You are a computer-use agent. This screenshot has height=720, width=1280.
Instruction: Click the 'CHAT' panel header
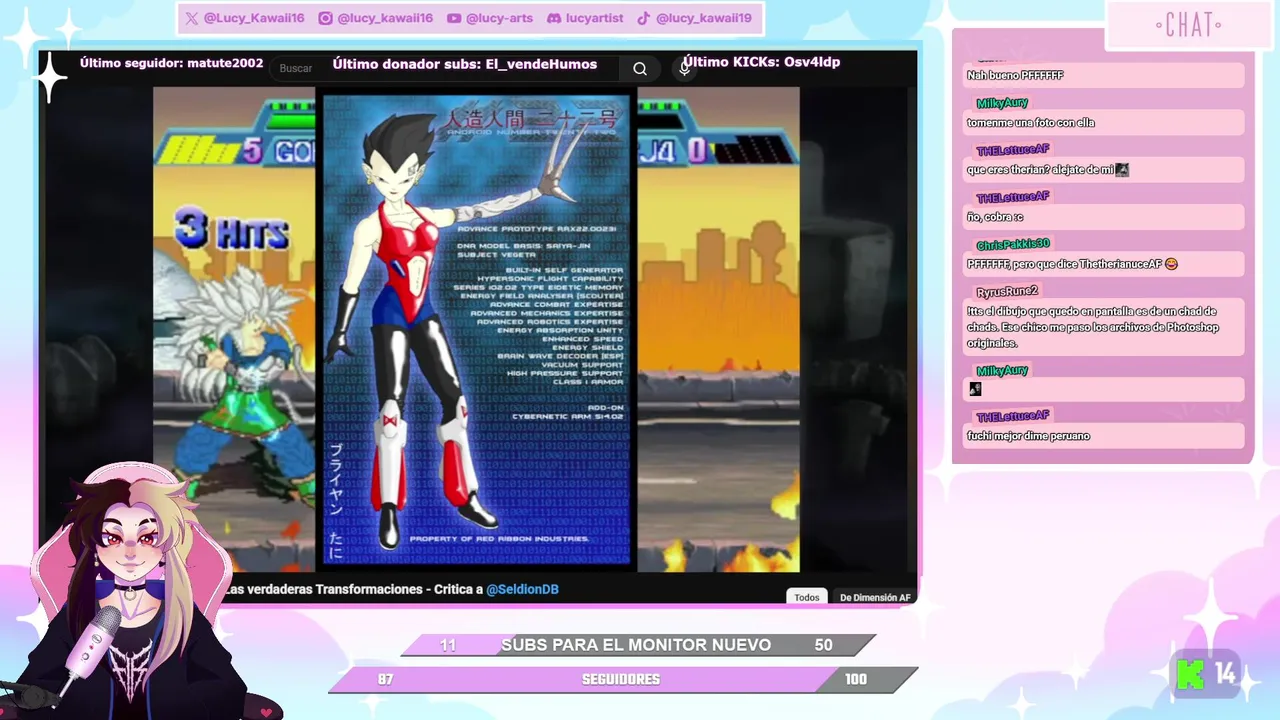point(1189,25)
